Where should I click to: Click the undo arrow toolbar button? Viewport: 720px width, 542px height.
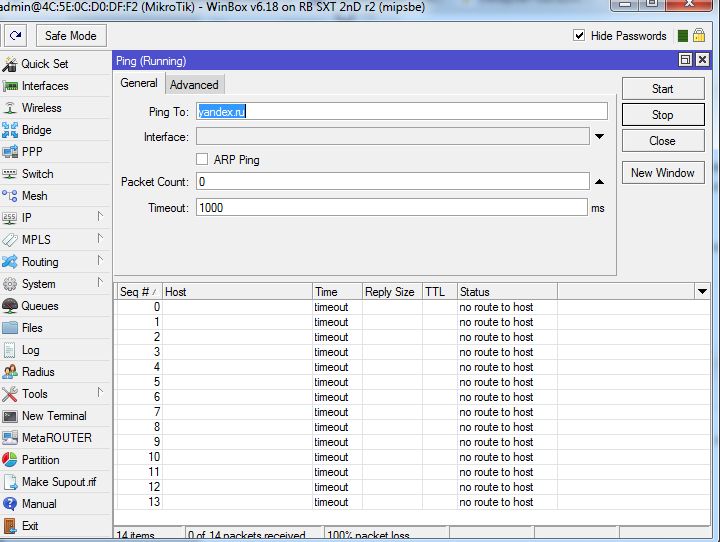16,35
